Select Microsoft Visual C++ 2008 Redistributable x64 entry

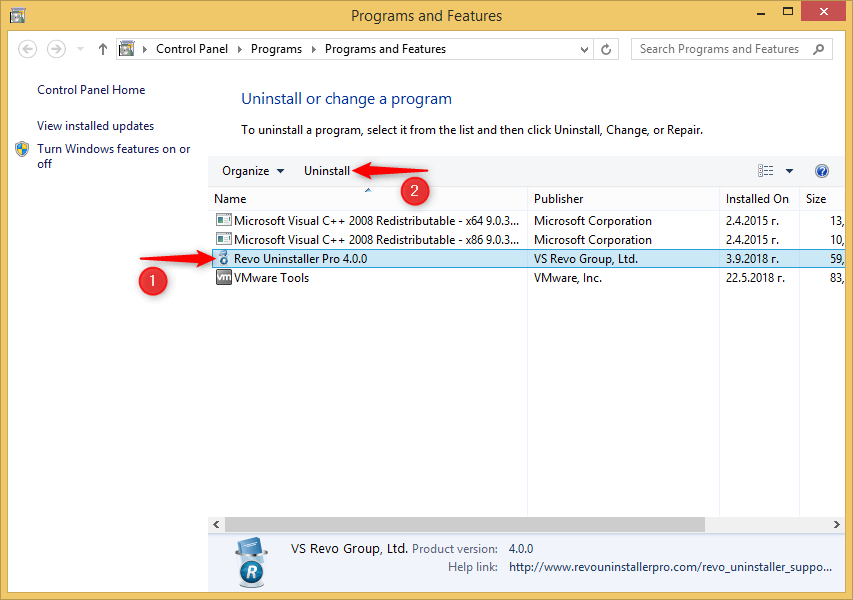coord(528,221)
